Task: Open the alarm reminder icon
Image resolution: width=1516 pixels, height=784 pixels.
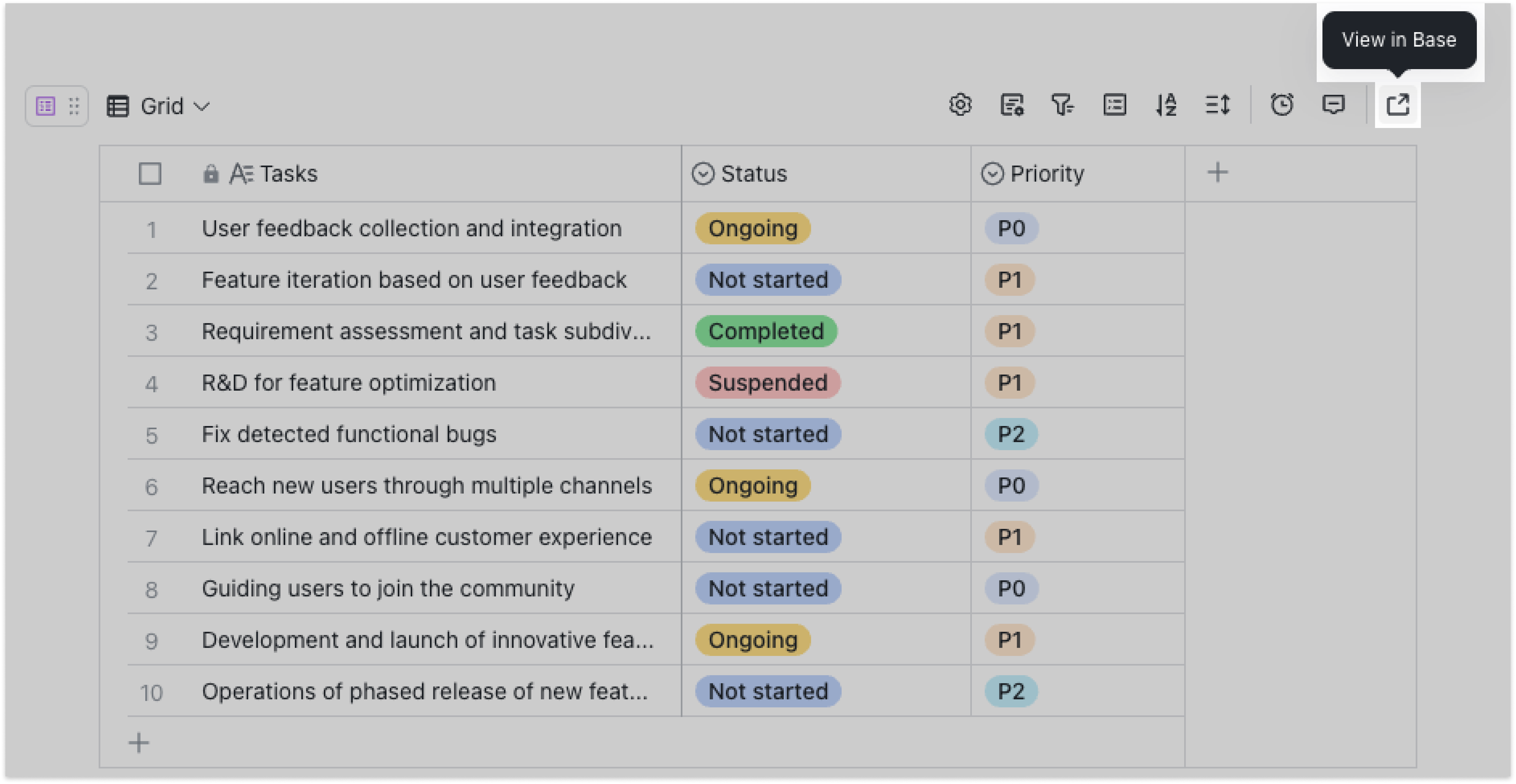Action: 1283,106
